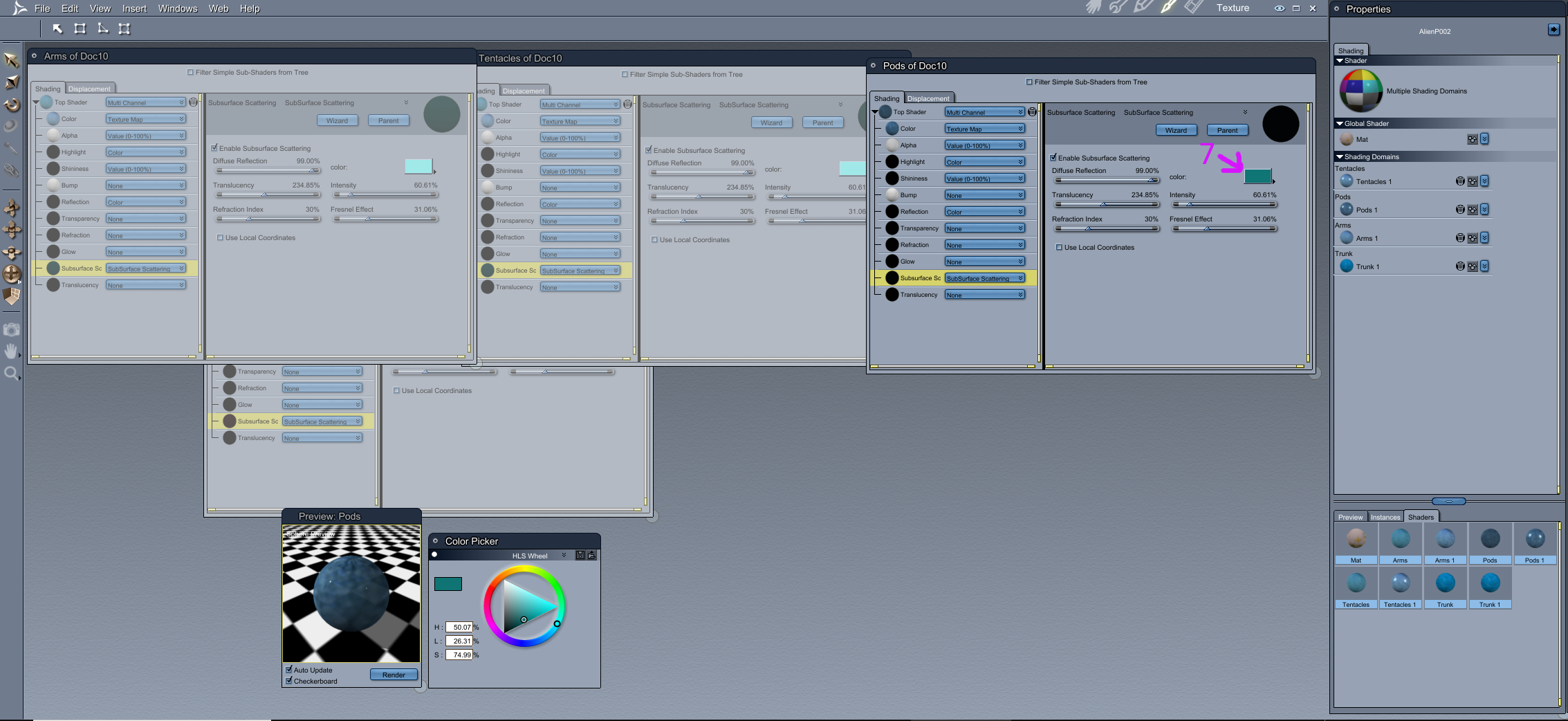Edit the Tentacles 1 shader icon
The height and width of the screenshot is (721, 1568).
coord(1473,181)
